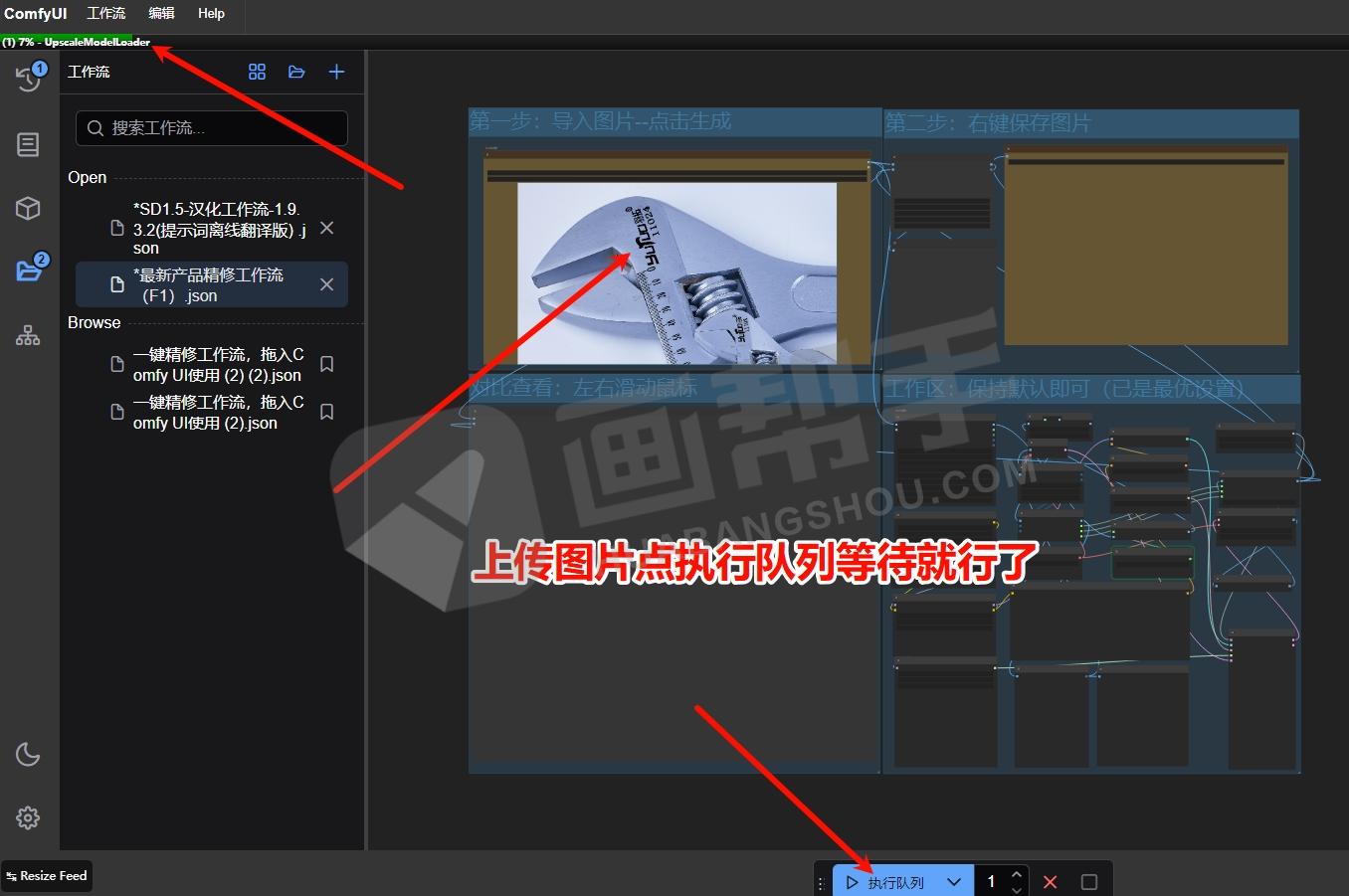
Task: Open the node library list icon
Action: 28,144
